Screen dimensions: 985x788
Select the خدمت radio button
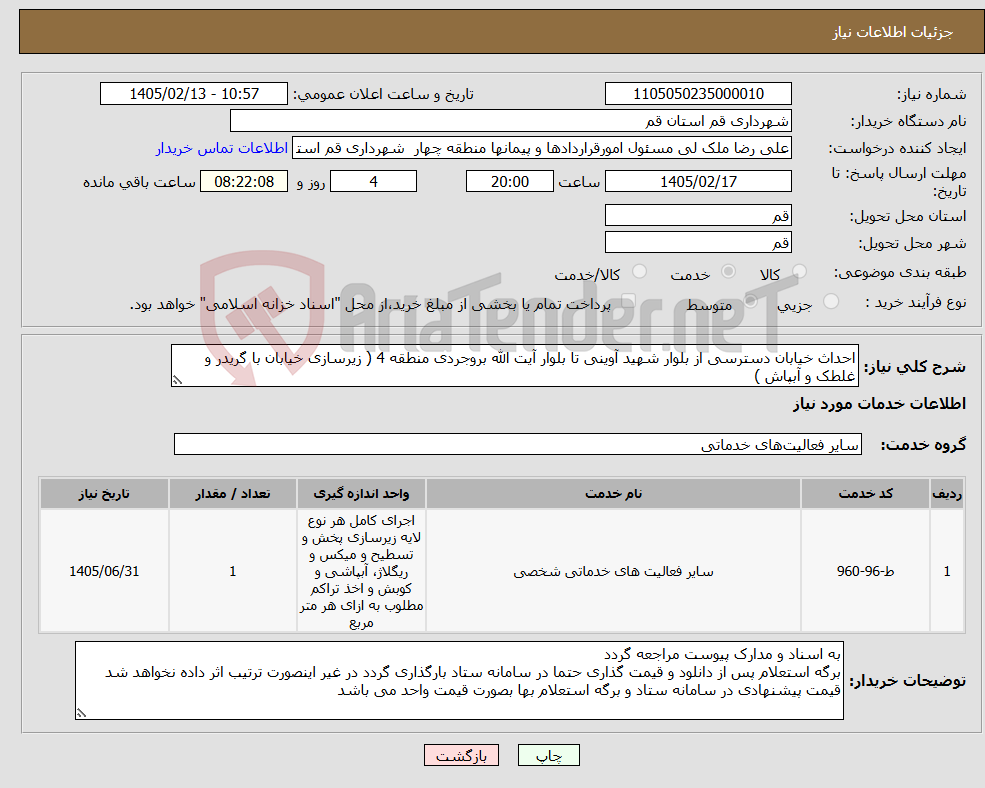tap(728, 271)
